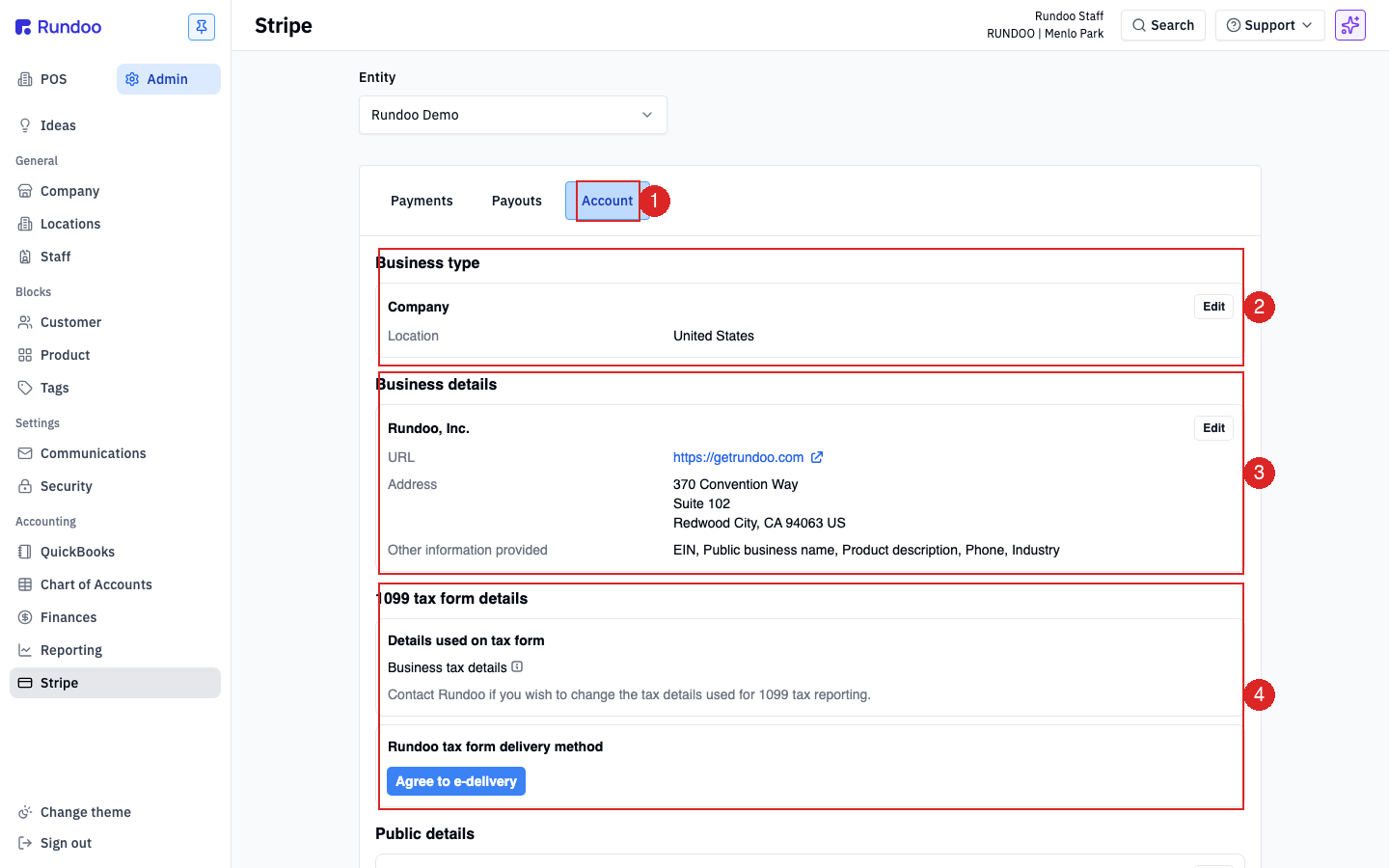Click the Staff badge icon

point(25,257)
